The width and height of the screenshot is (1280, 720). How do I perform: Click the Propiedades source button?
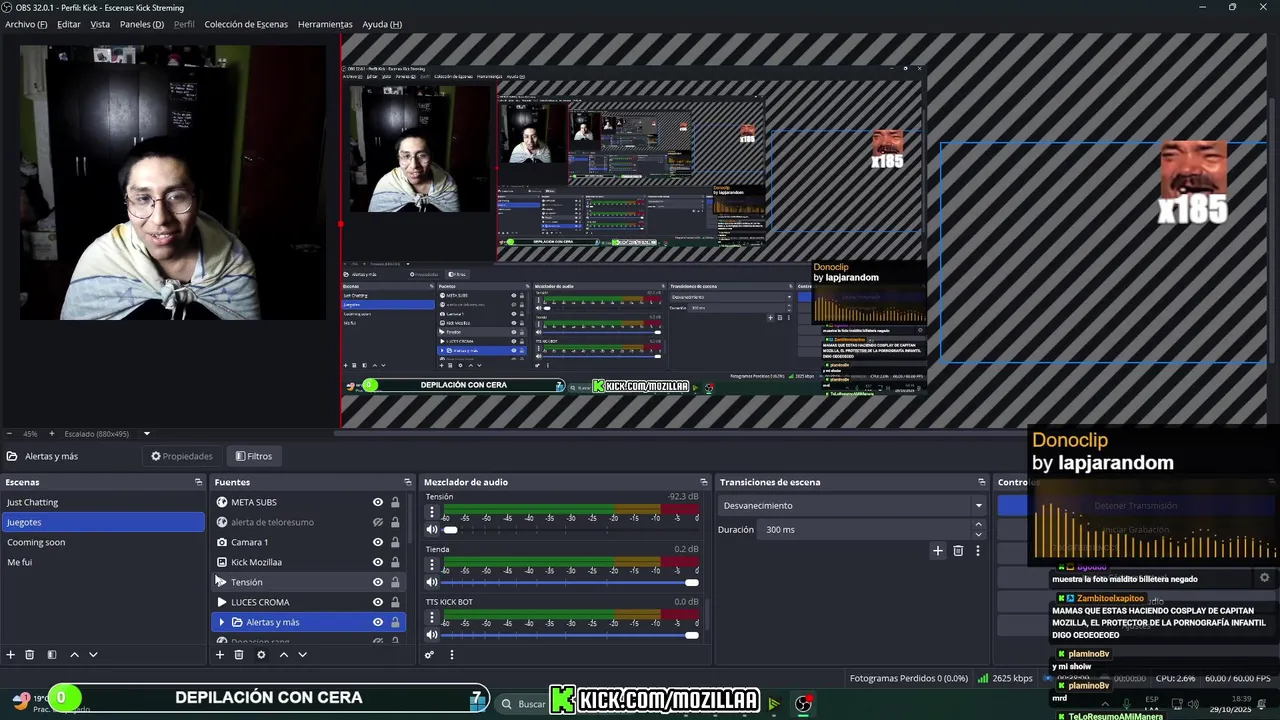[182, 456]
